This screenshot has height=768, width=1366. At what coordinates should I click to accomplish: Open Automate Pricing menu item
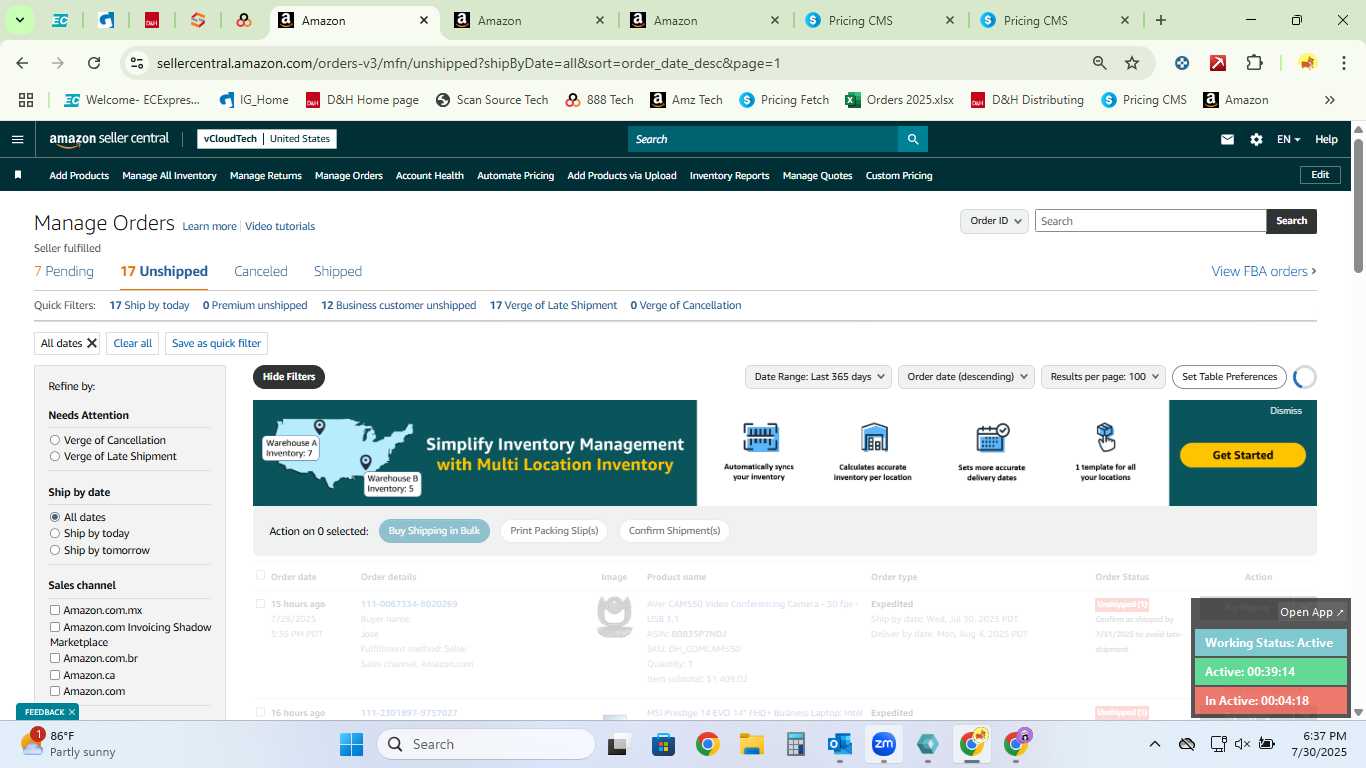[x=515, y=175]
